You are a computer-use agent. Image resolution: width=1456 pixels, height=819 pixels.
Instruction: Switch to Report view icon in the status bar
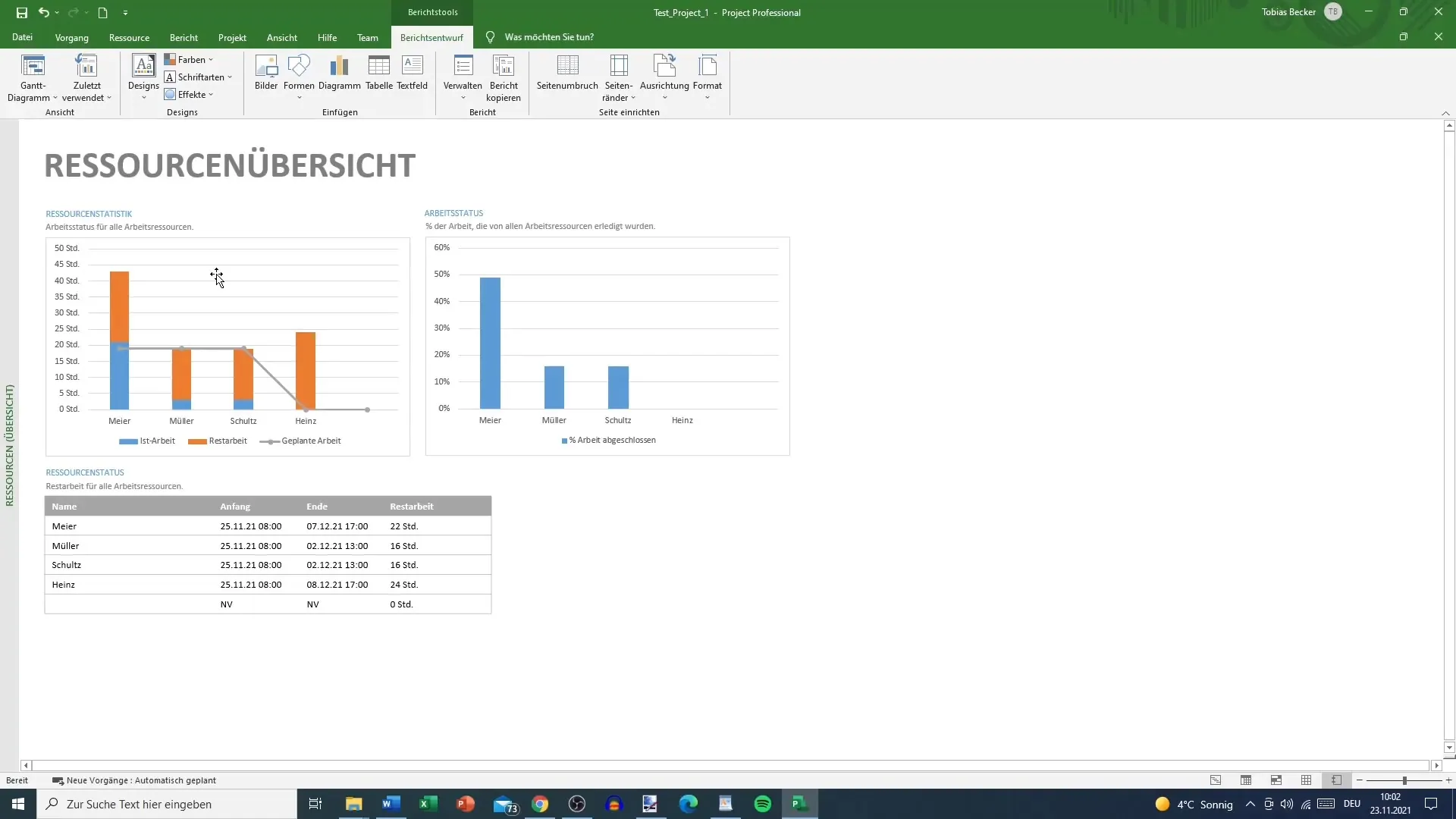tap(1336, 780)
